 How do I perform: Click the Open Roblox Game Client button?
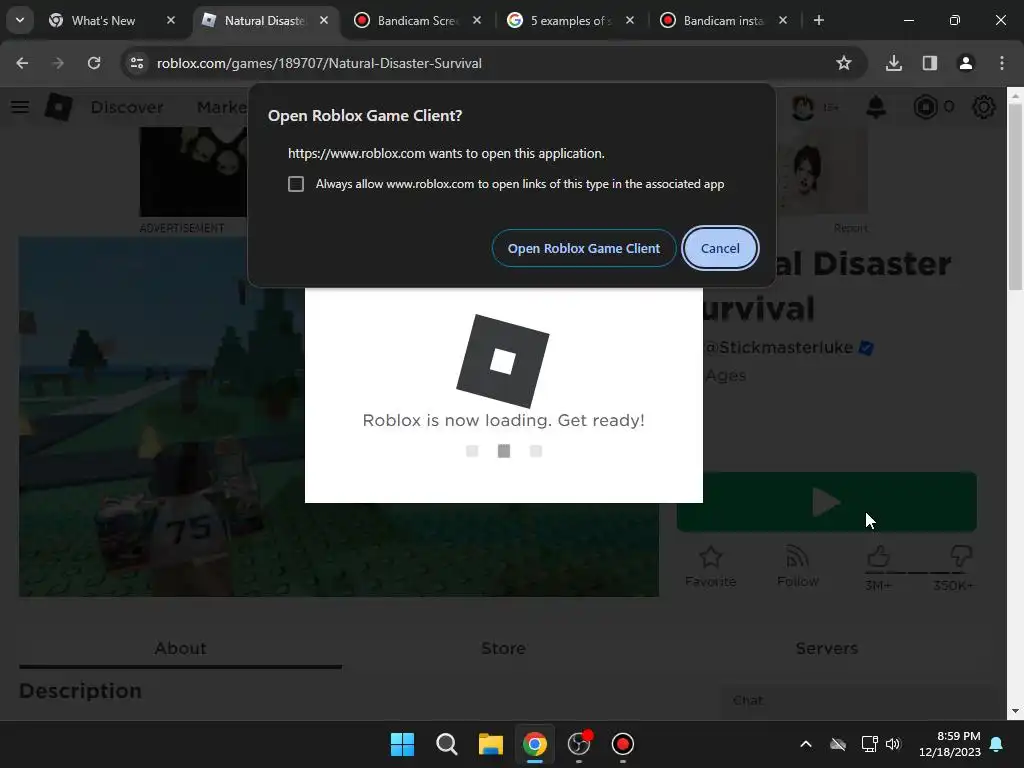click(584, 248)
